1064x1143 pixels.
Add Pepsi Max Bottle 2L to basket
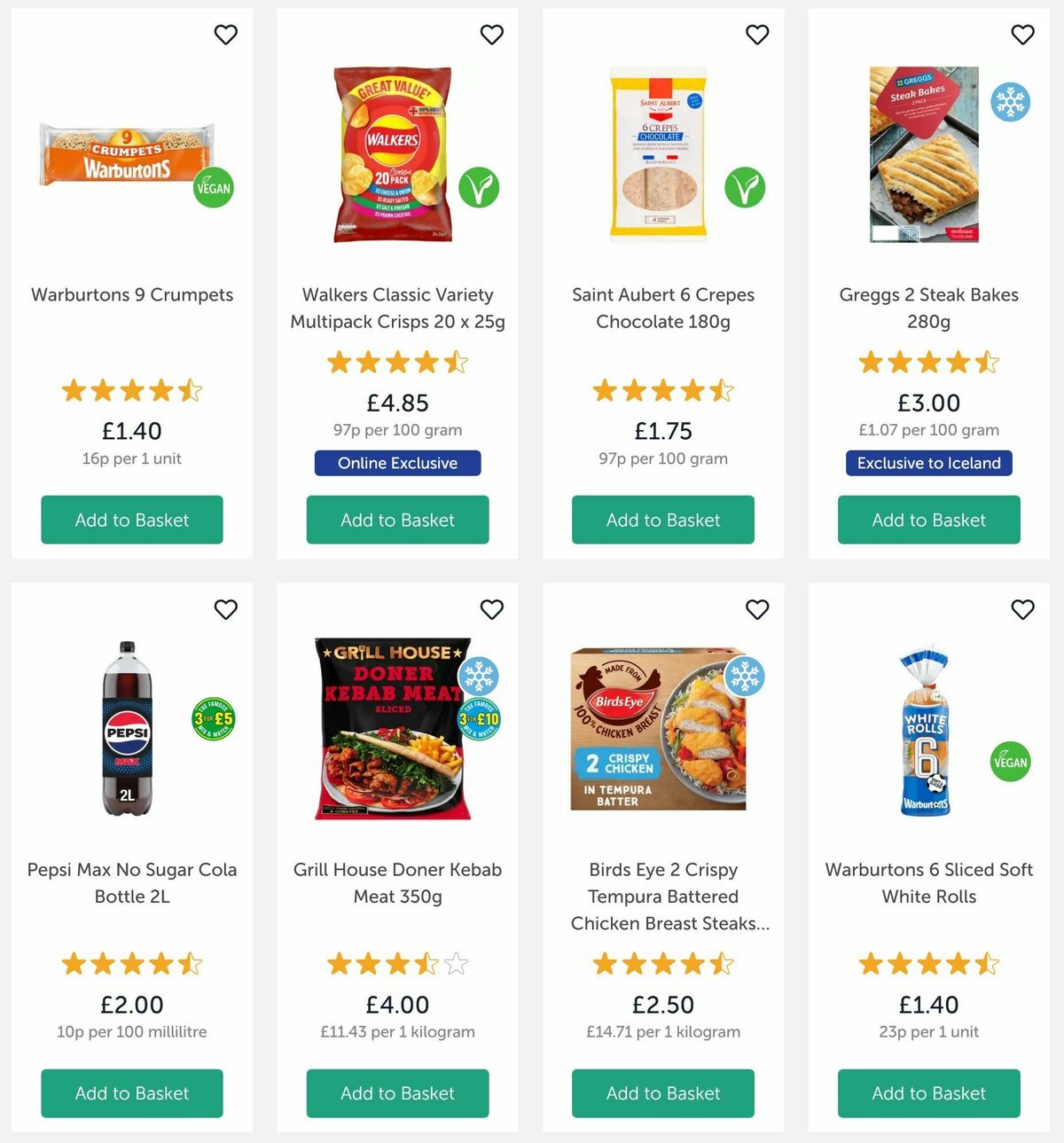(131, 1093)
